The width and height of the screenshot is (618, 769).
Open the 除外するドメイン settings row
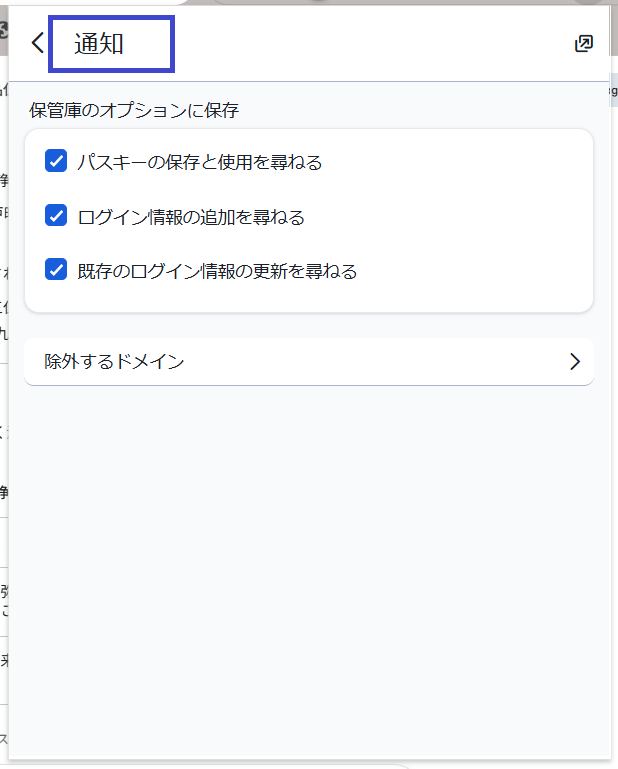pos(300,362)
